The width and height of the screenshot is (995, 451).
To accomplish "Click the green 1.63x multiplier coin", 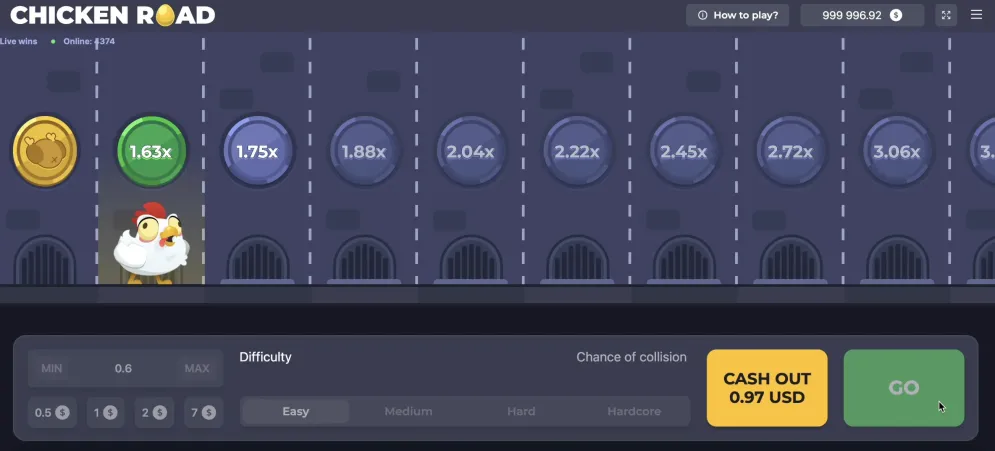I will tap(151, 151).
